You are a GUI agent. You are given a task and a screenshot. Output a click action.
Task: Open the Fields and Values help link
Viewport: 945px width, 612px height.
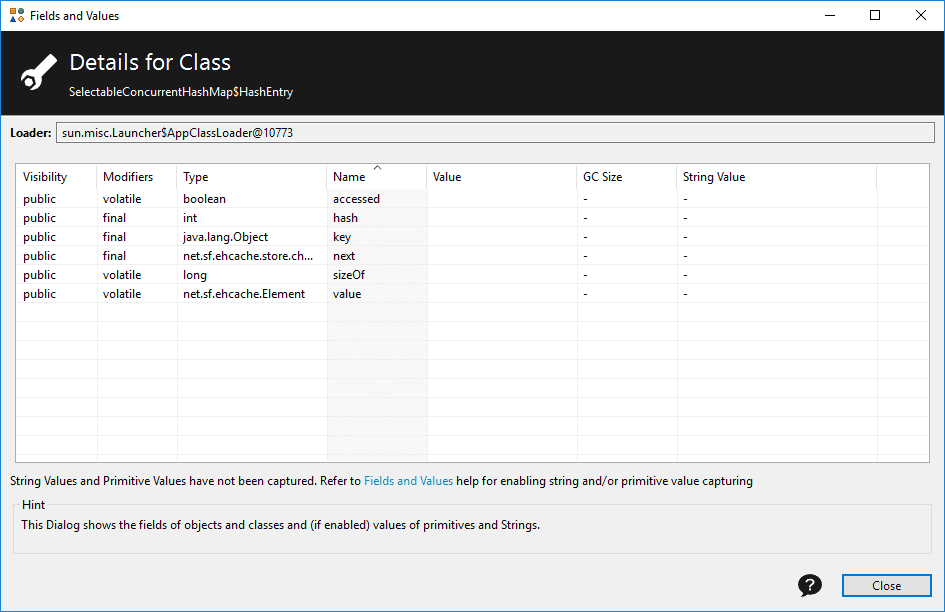point(408,481)
